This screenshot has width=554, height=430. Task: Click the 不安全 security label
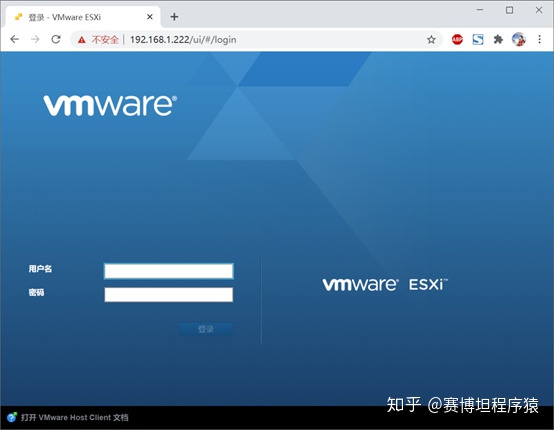[105, 40]
